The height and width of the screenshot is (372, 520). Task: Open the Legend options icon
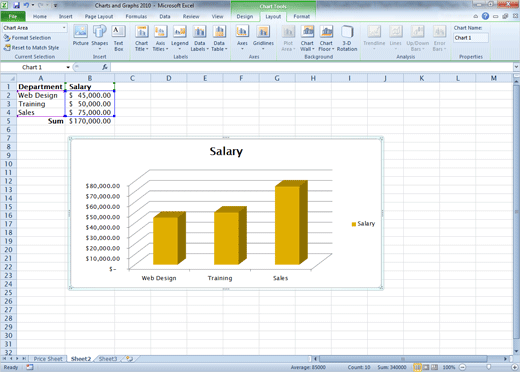pyautogui.click(x=180, y=38)
